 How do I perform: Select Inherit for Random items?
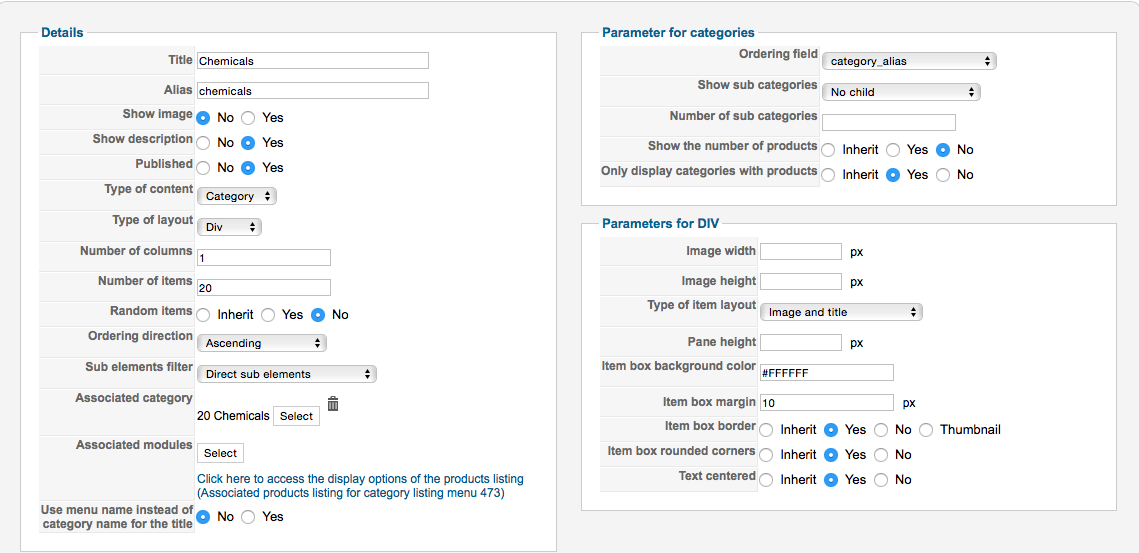click(204, 315)
